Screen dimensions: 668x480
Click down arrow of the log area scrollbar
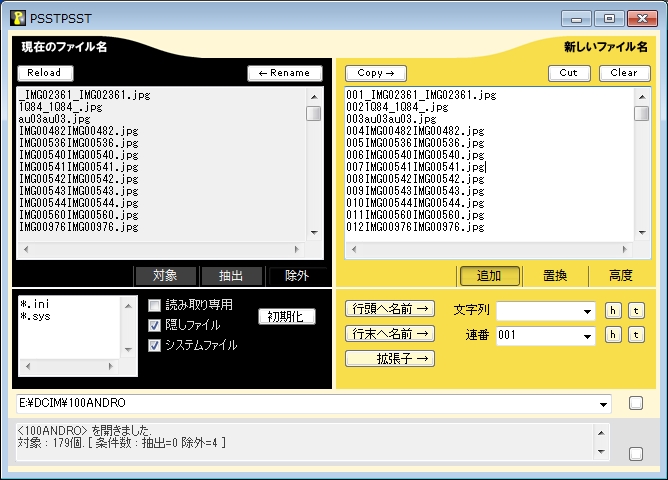pos(601,451)
